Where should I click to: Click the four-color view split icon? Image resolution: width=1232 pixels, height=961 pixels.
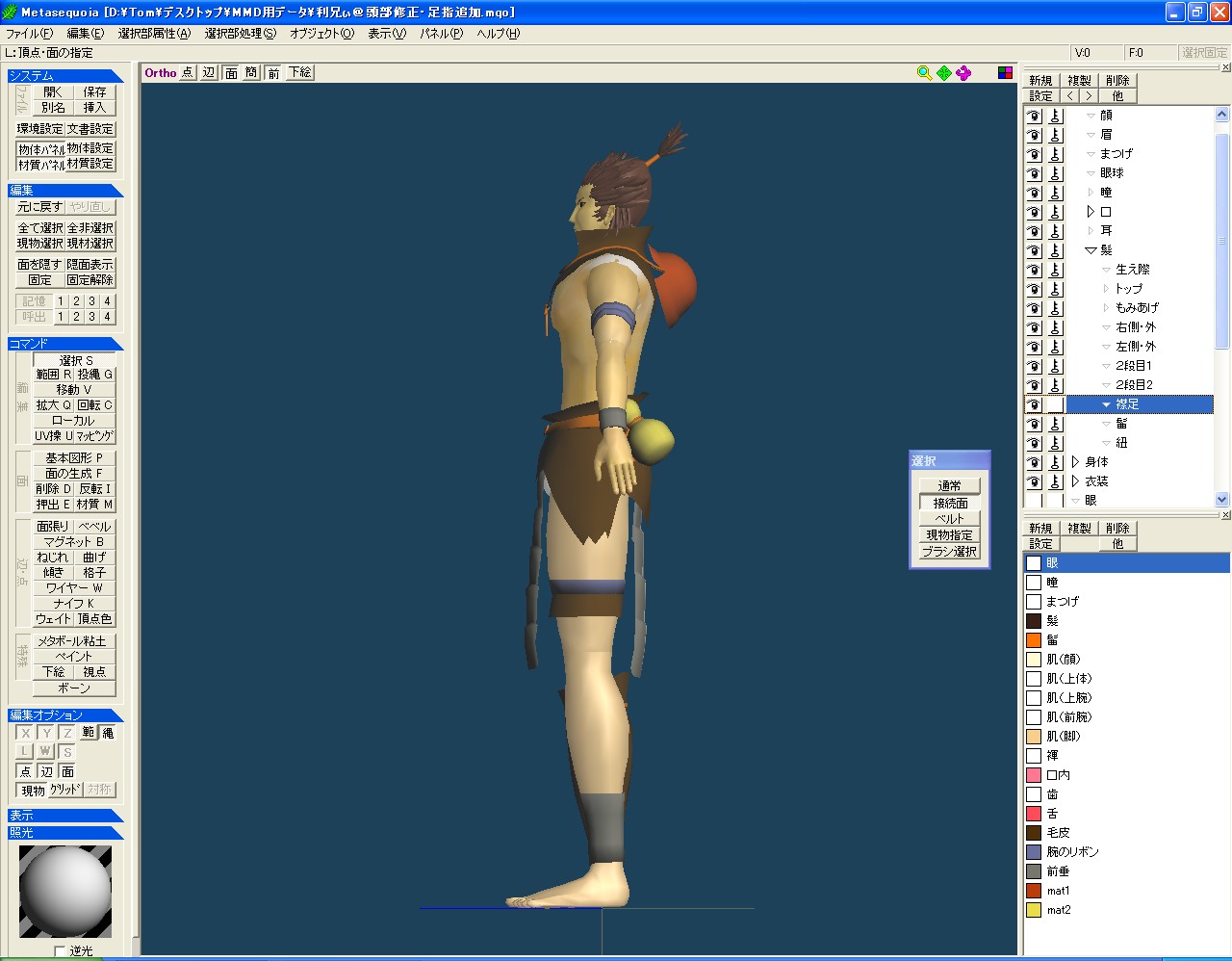(x=1005, y=73)
